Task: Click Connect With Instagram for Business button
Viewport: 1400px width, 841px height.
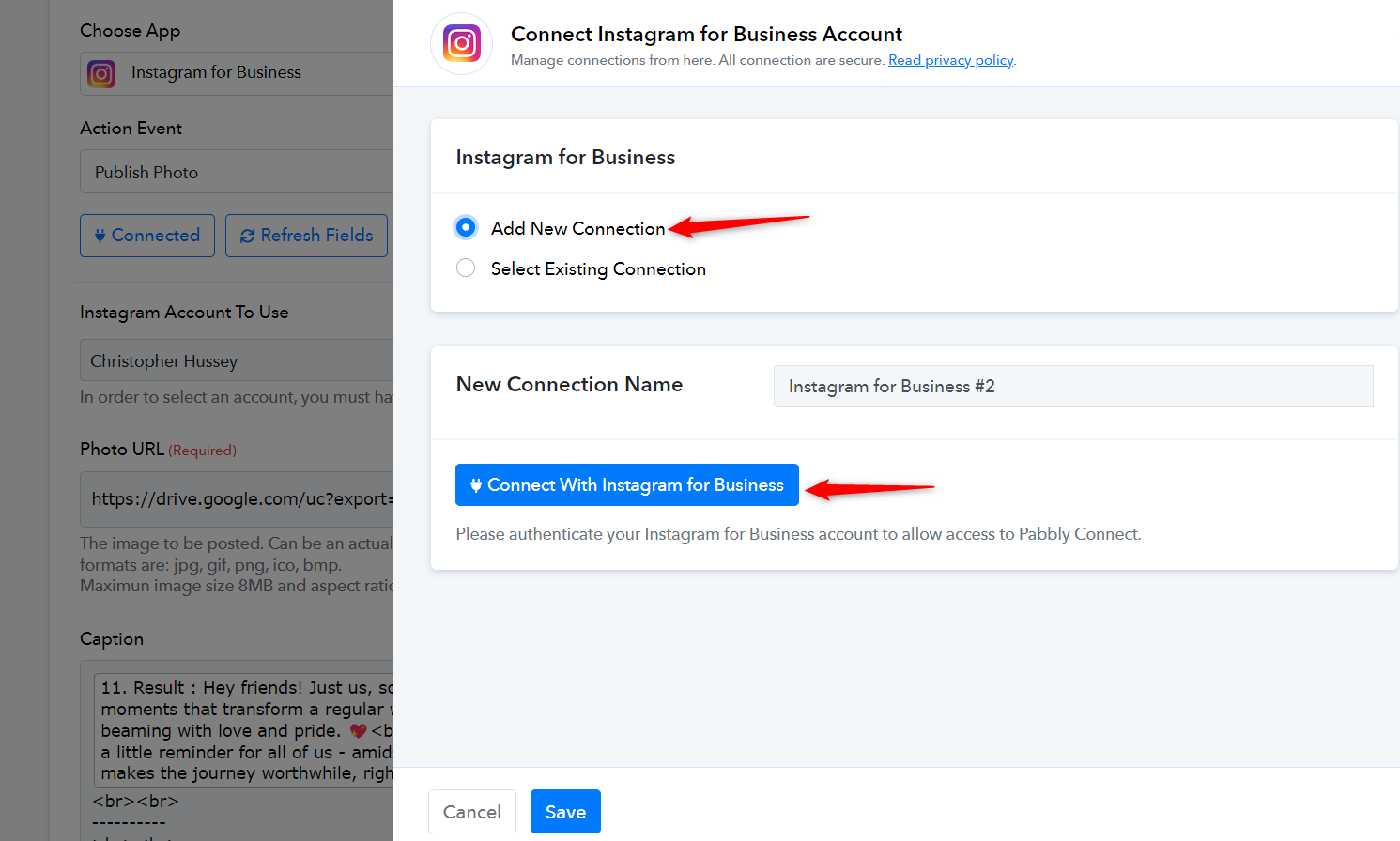Action: pyautogui.click(x=627, y=485)
